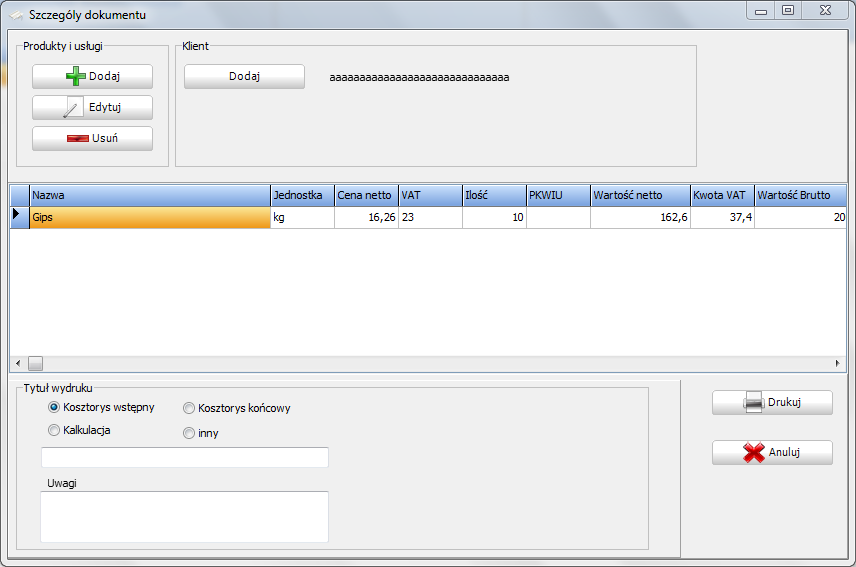Click the quantity 10 cell

pyautogui.click(x=494, y=217)
